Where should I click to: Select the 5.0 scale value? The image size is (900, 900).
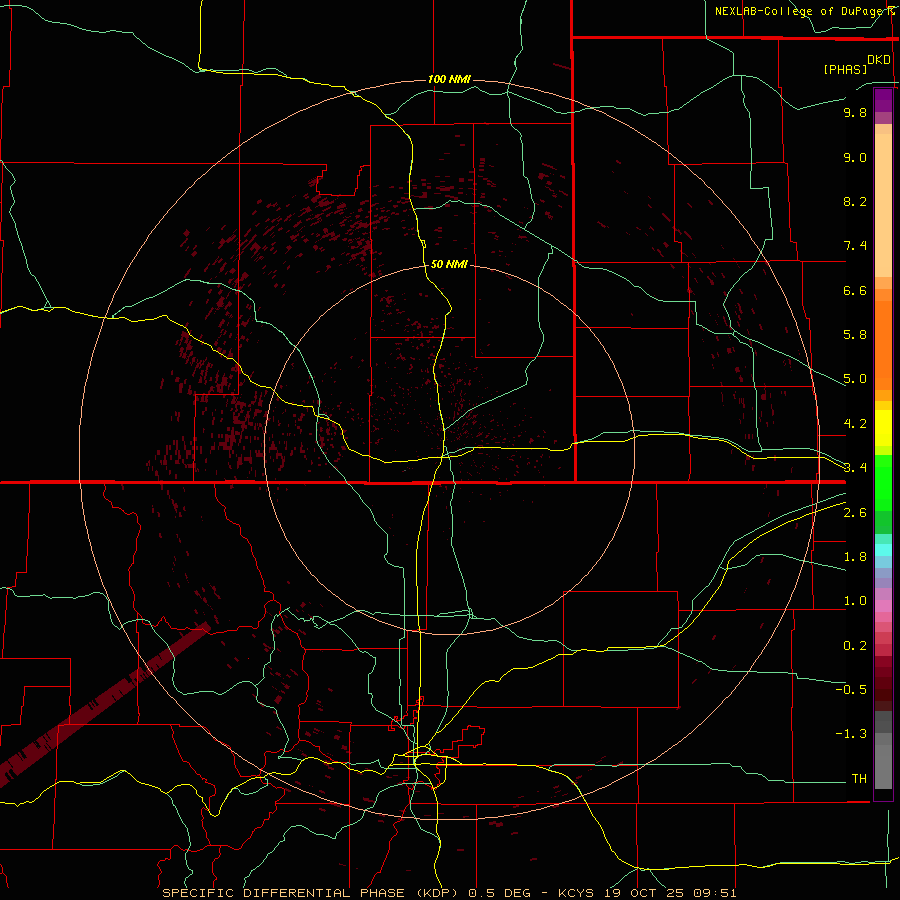[855, 379]
